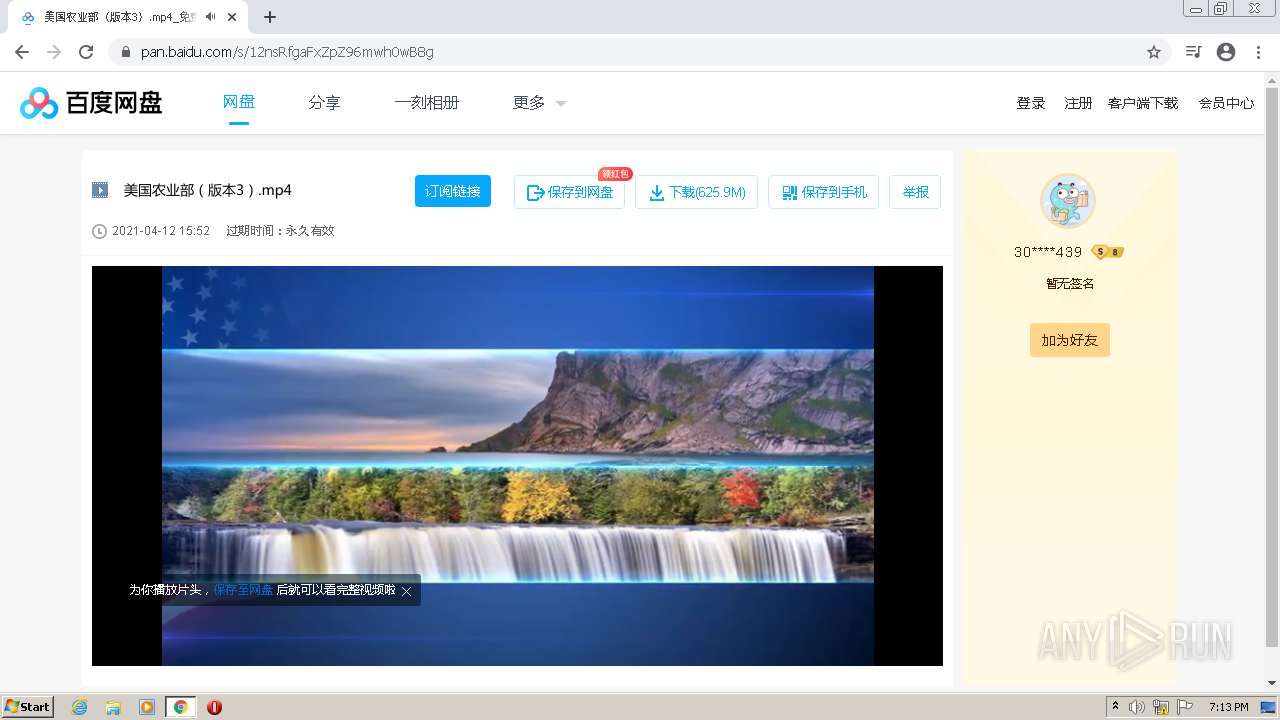The width and height of the screenshot is (1280, 720).
Task: Click the 保存到手机 button
Action: (x=824, y=192)
